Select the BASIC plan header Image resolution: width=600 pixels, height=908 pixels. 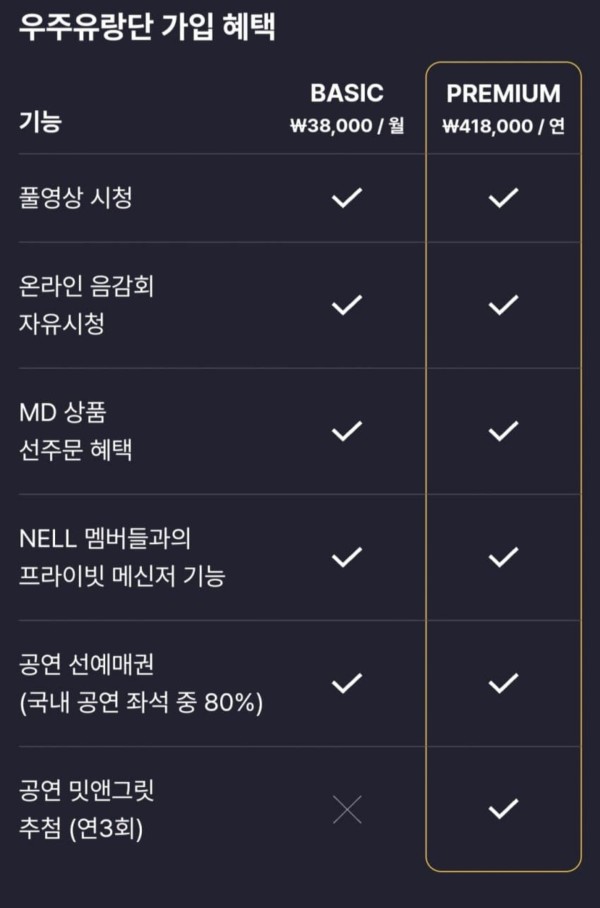tap(347, 93)
